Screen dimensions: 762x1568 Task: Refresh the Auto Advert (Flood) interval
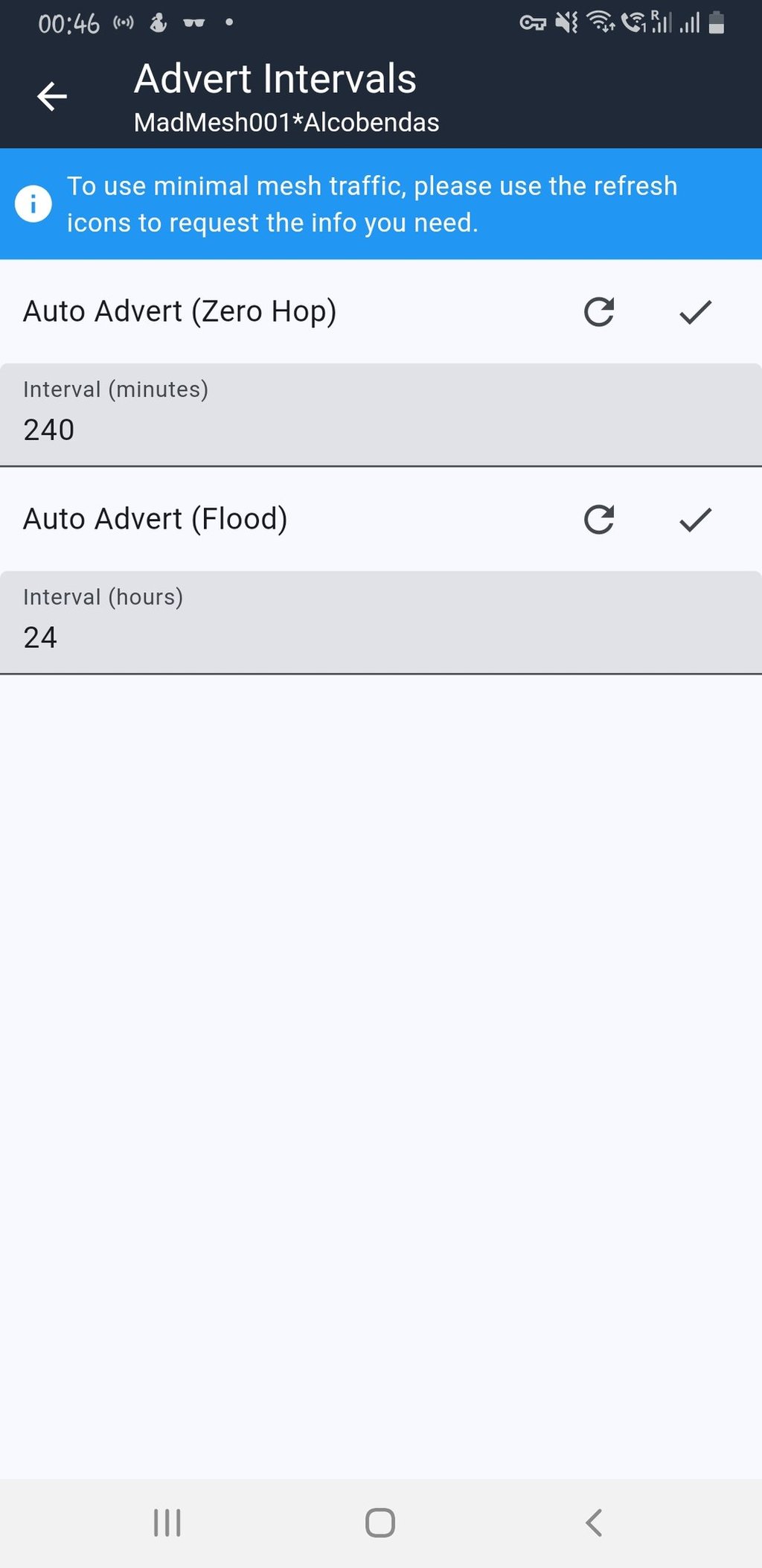point(599,520)
